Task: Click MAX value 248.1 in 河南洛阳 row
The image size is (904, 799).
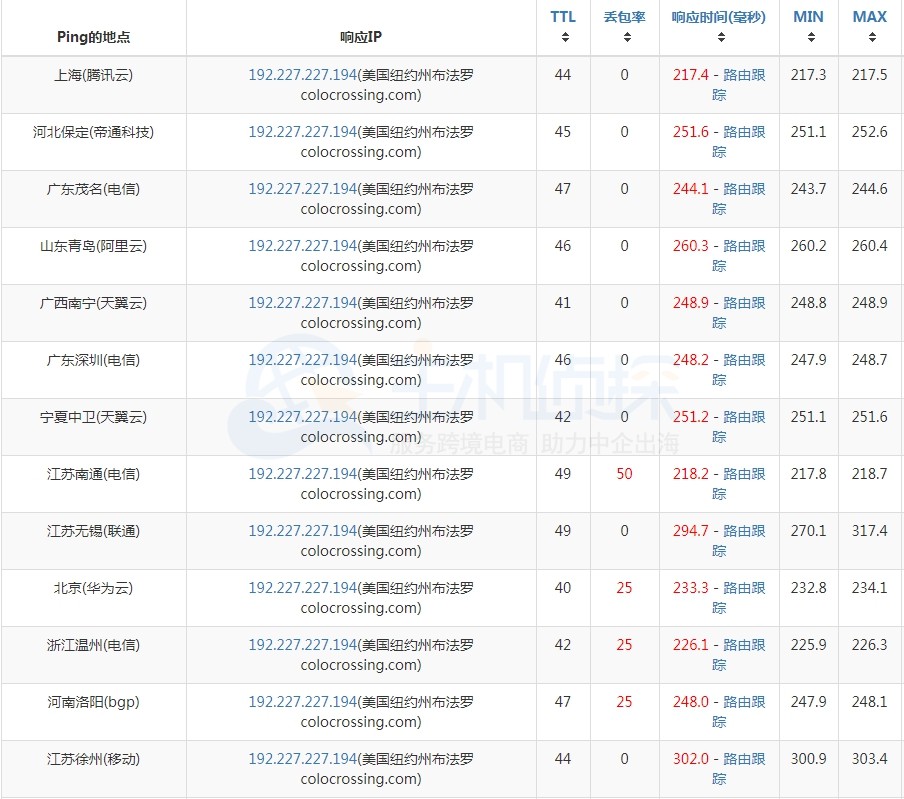Action: coord(869,703)
